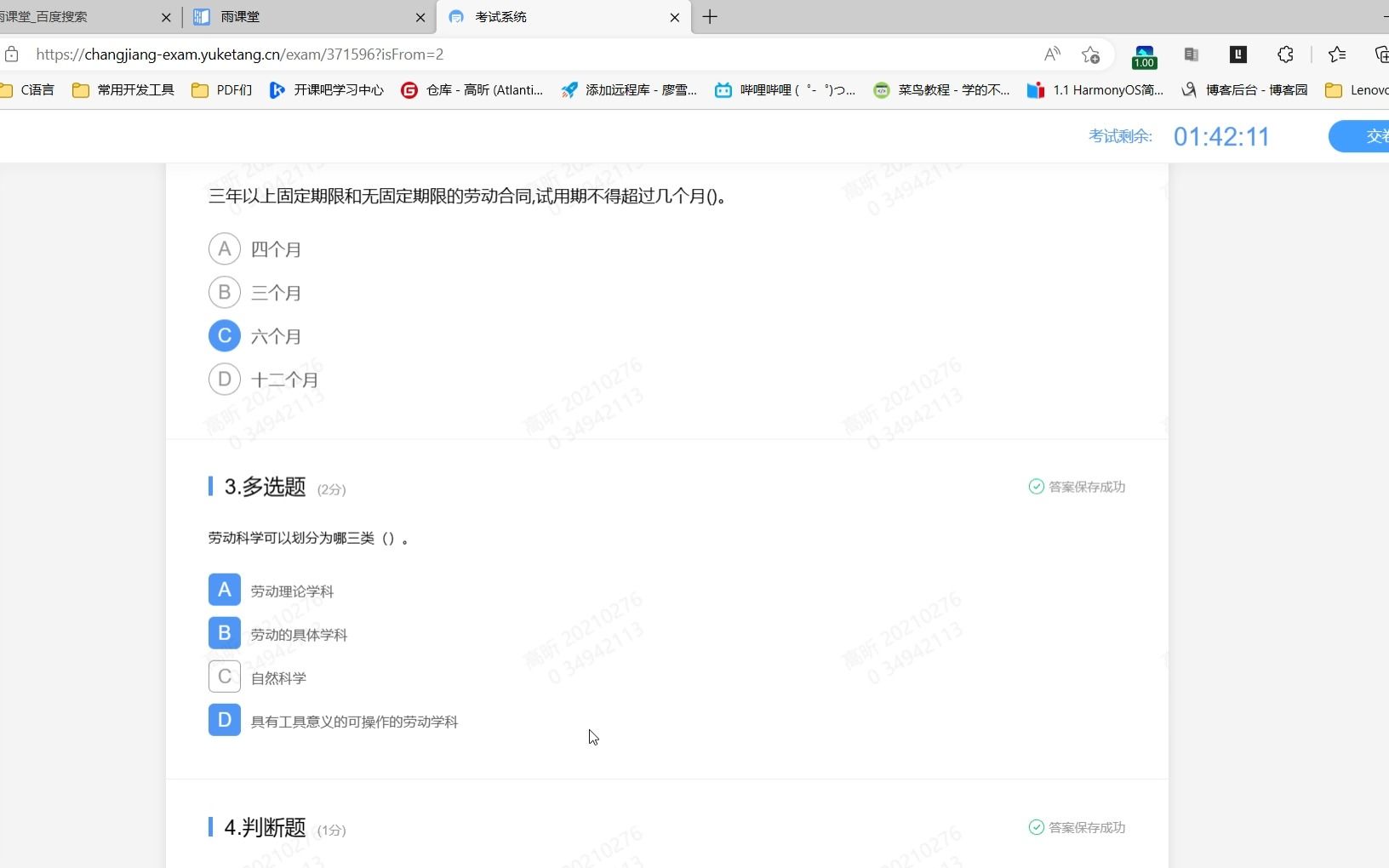The width and height of the screenshot is (1389, 868).
Task: Toggle checkbox A 劳动理论学科
Action: pos(225,590)
